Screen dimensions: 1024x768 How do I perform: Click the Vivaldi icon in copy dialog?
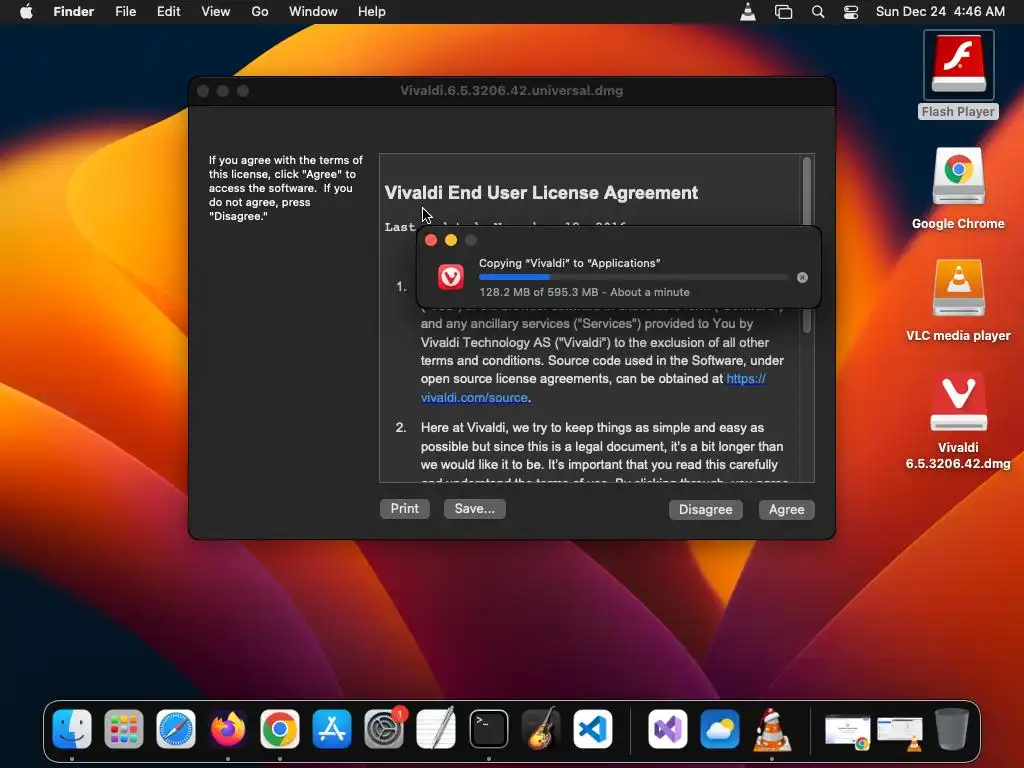coord(451,277)
